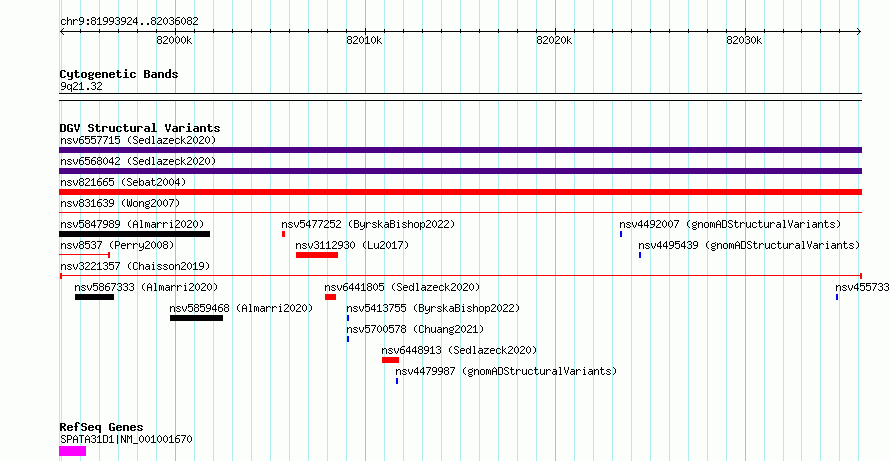
Task: Open nsv5477252 (ByrskaBishop2022) label
Action: tap(368, 224)
